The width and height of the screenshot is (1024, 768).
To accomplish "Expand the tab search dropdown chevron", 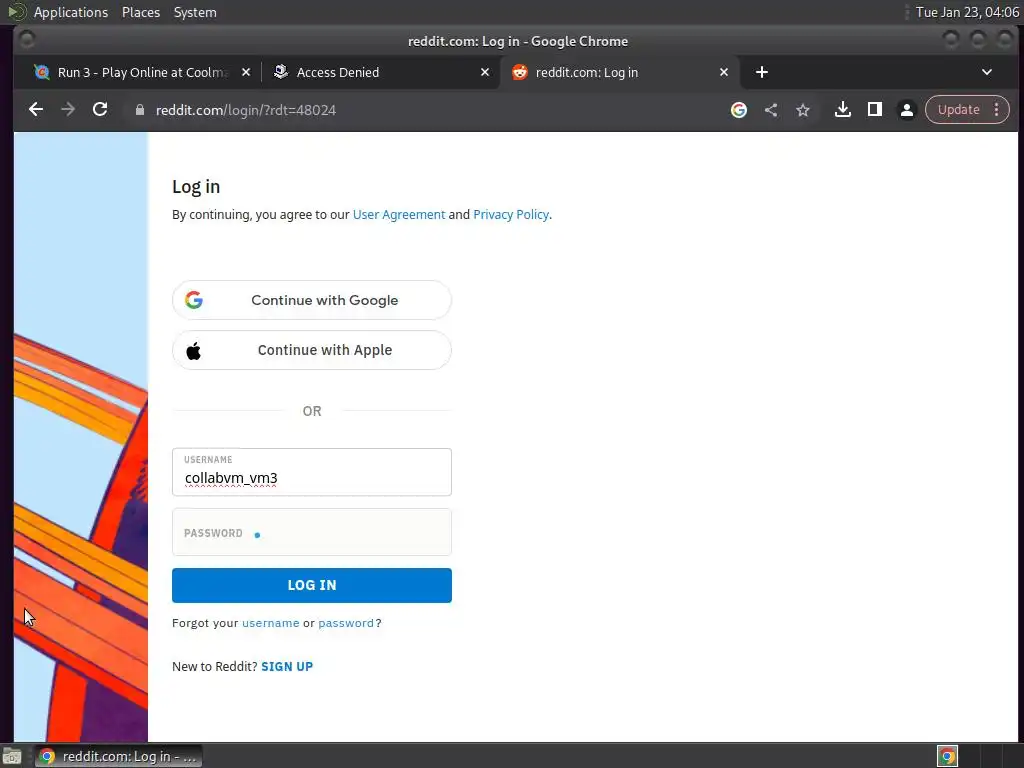I will point(987,72).
